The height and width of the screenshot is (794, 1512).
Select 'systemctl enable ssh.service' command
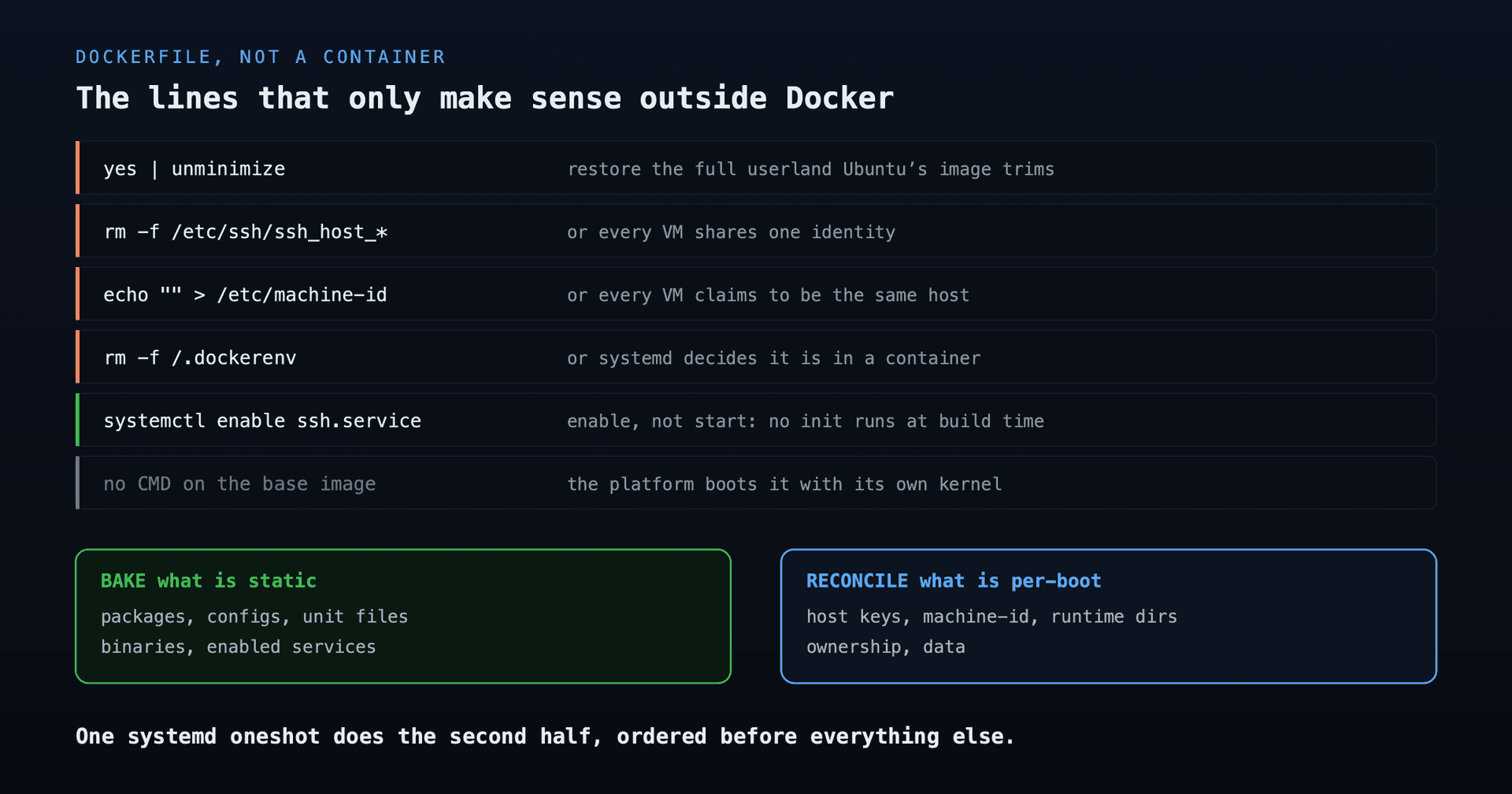point(262,421)
